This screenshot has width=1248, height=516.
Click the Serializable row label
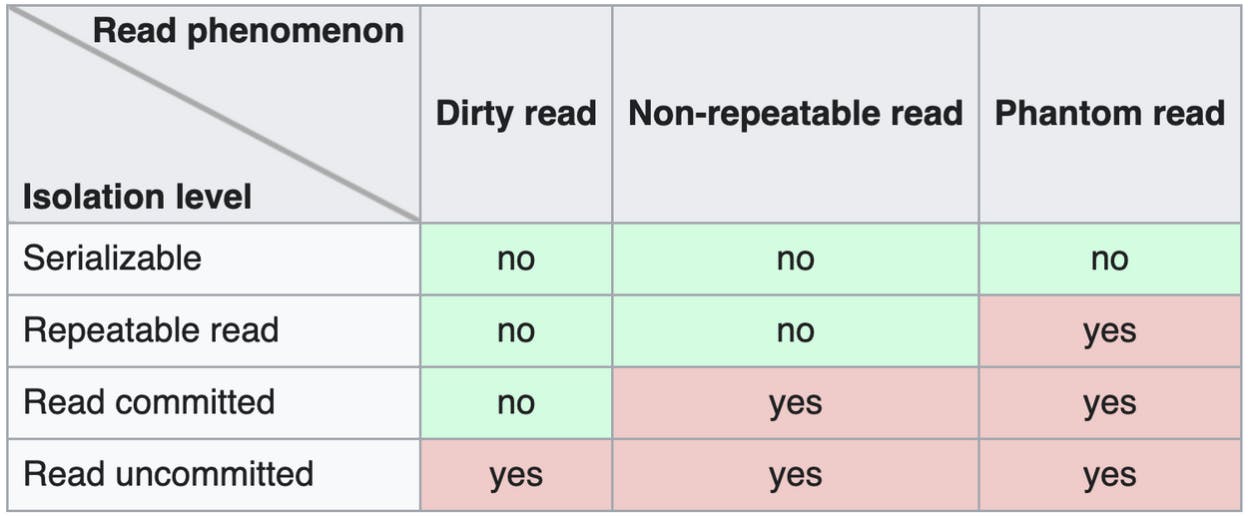(x=112, y=258)
